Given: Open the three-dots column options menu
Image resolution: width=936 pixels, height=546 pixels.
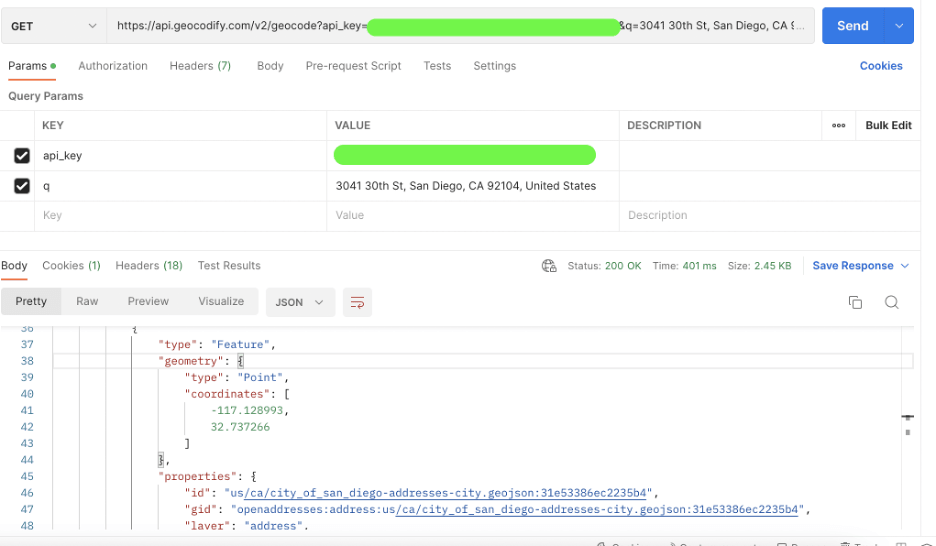Looking at the screenshot, I should 838,126.
